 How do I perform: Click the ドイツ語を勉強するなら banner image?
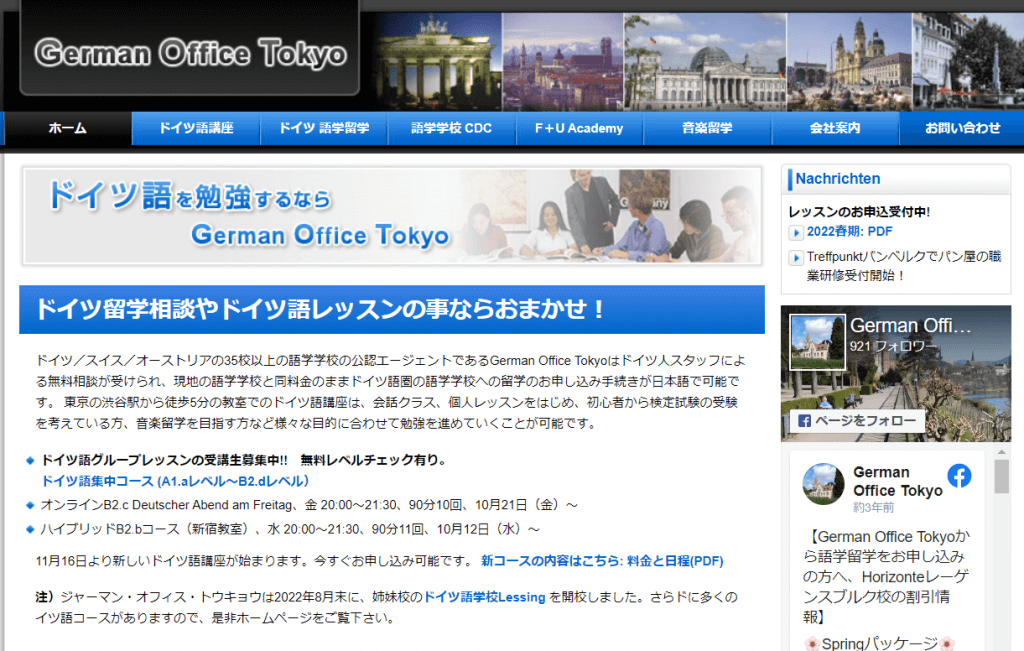click(392, 216)
